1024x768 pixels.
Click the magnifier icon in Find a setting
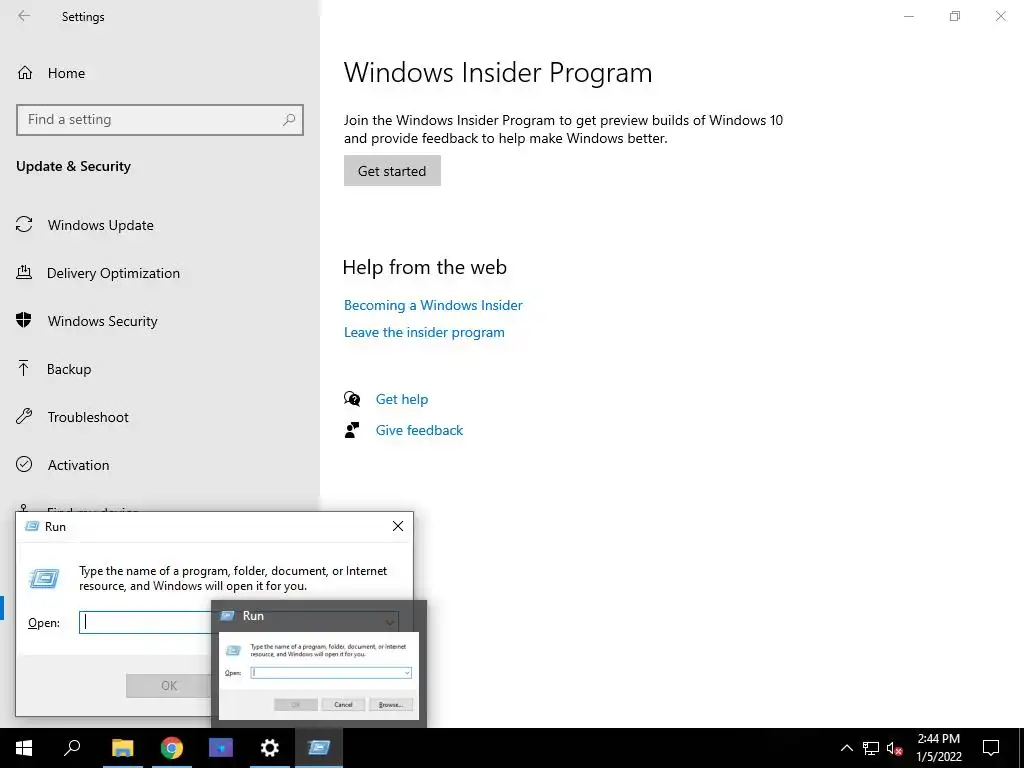pos(289,120)
